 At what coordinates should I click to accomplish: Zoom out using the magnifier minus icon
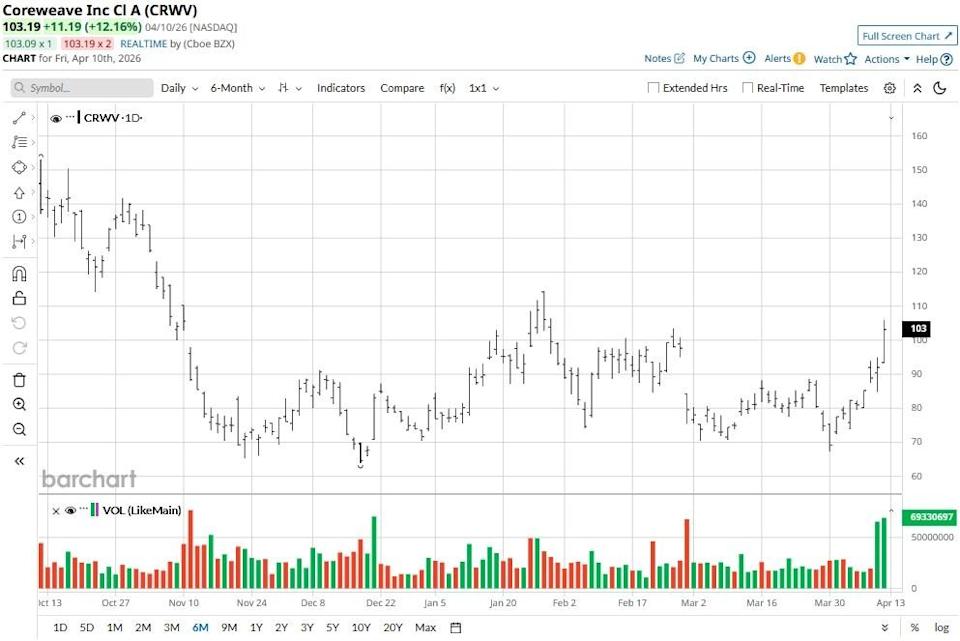pyautogui.click(x=18, y=429)
